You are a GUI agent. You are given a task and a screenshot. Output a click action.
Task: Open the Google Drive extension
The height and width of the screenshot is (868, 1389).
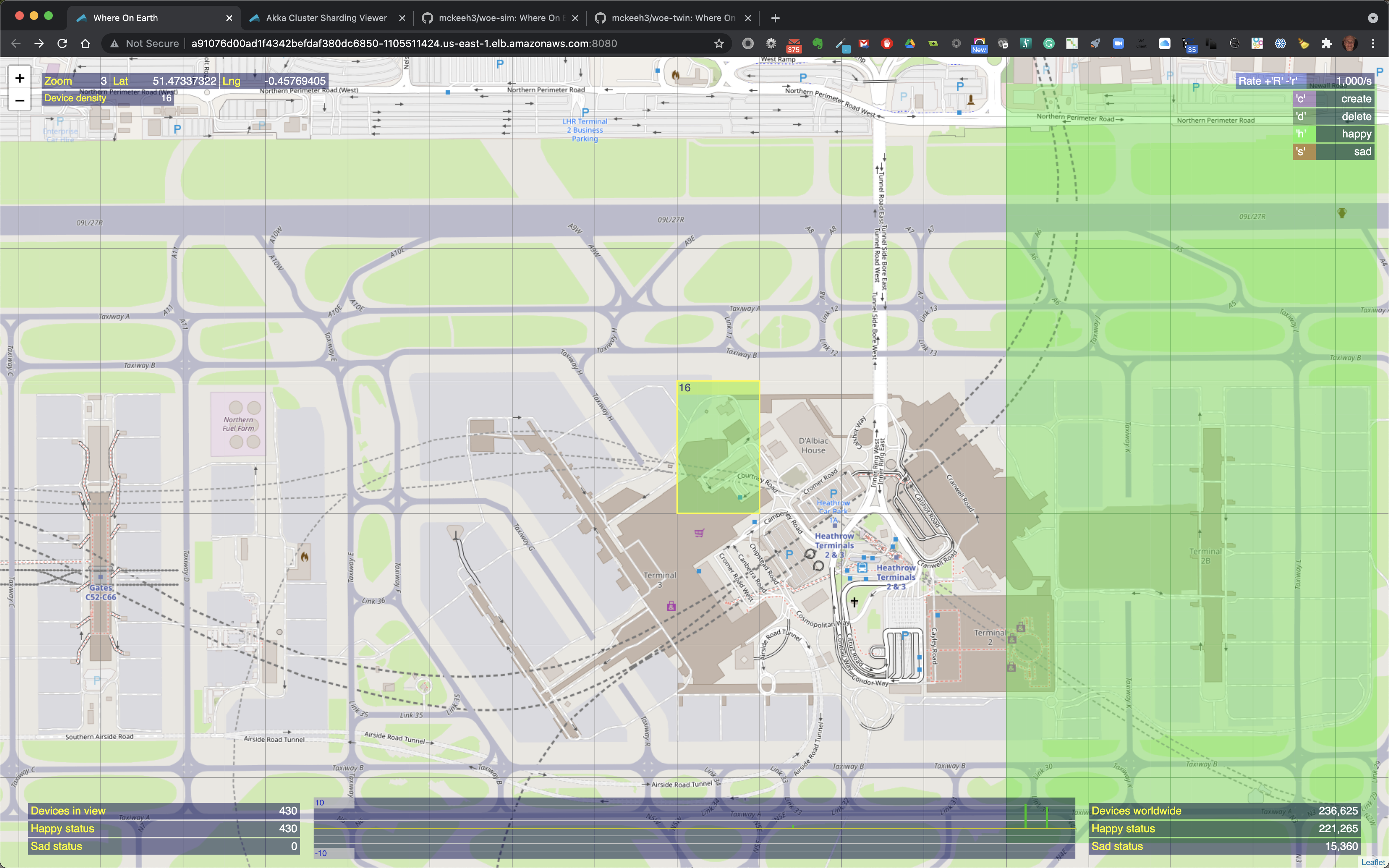pos(910,44)
